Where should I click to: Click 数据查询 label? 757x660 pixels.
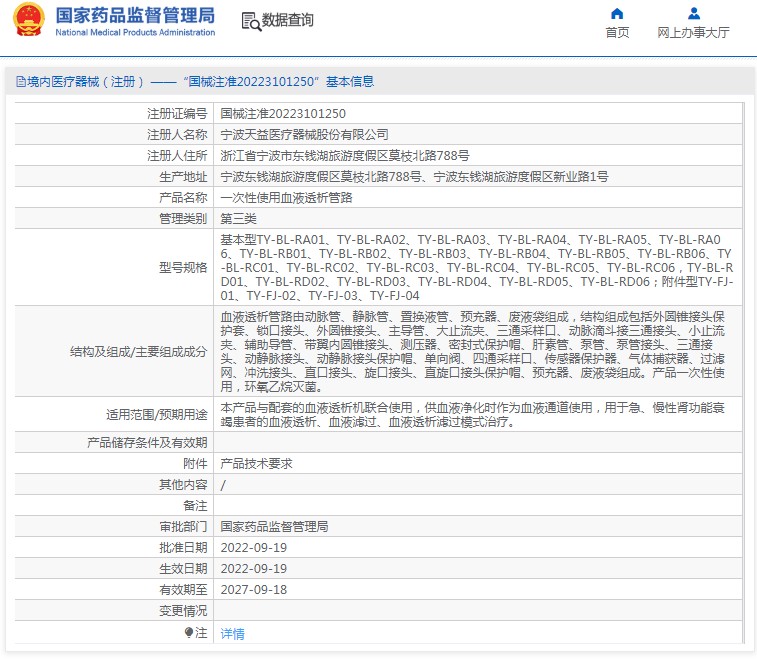point(287,20)
